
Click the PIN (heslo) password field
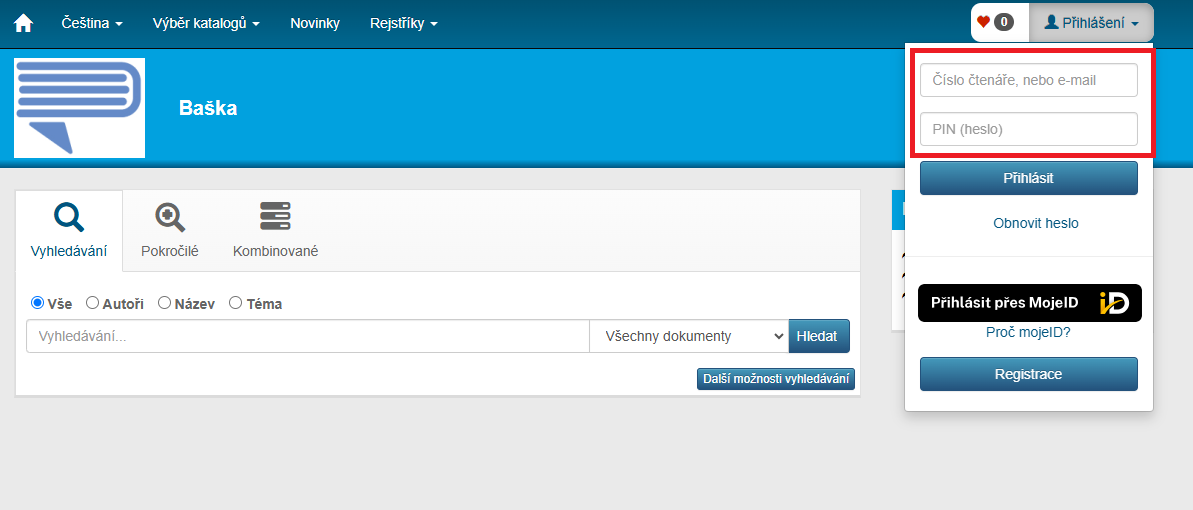click(1028, 129)
